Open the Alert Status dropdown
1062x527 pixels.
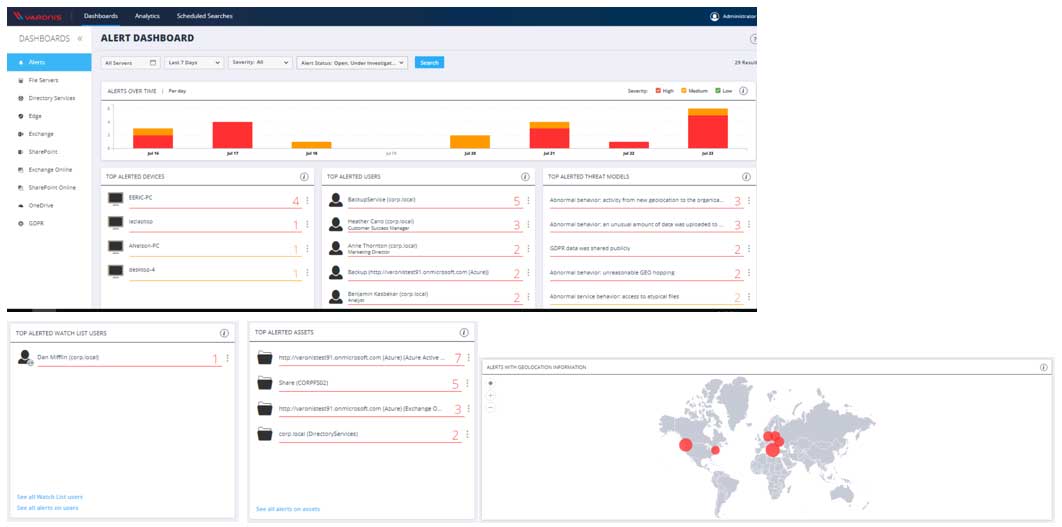pyautogui.click(x=352, y=62)
